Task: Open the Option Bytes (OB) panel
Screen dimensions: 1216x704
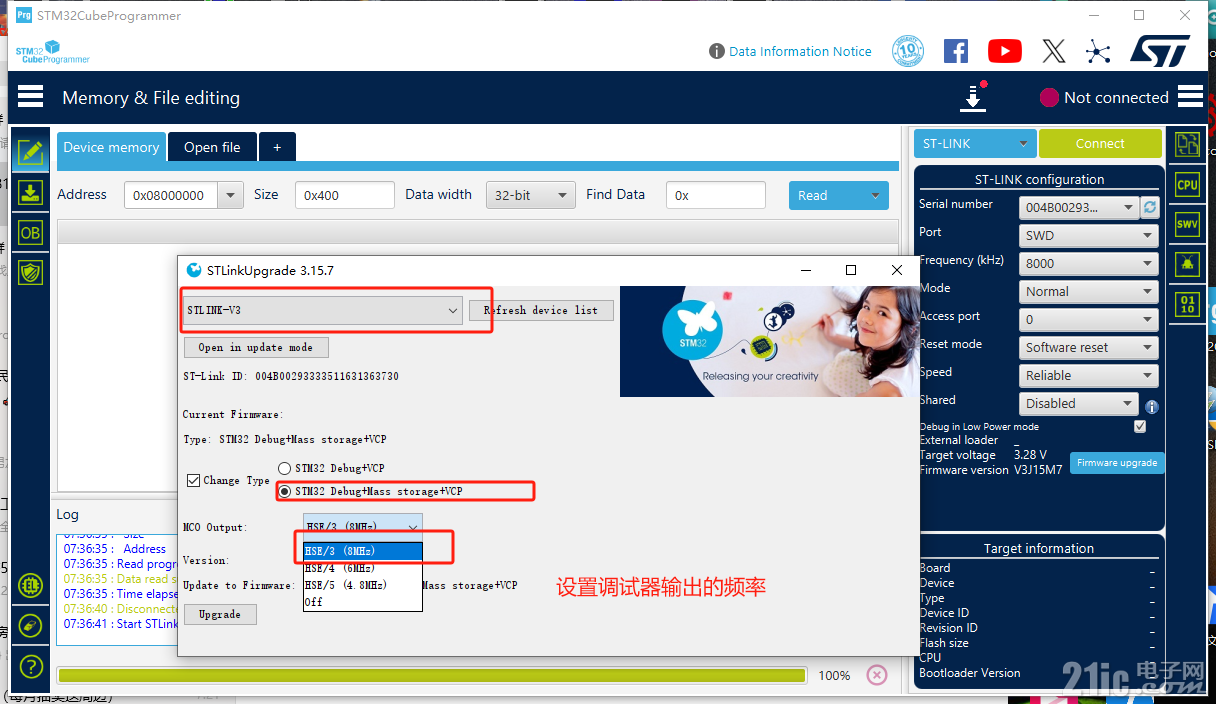Action: click(x=31, y=232)
